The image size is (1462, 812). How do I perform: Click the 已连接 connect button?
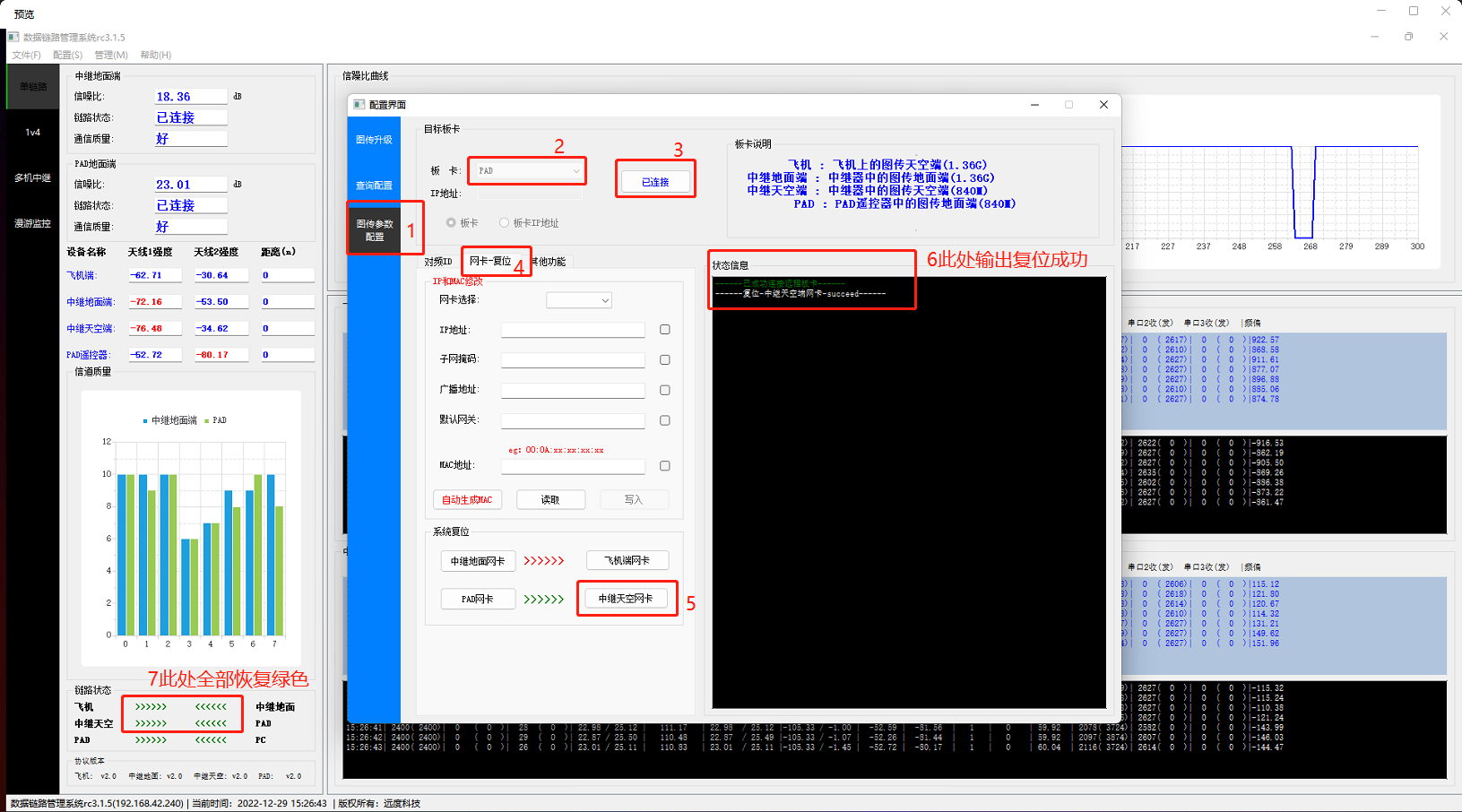point(655,182)
